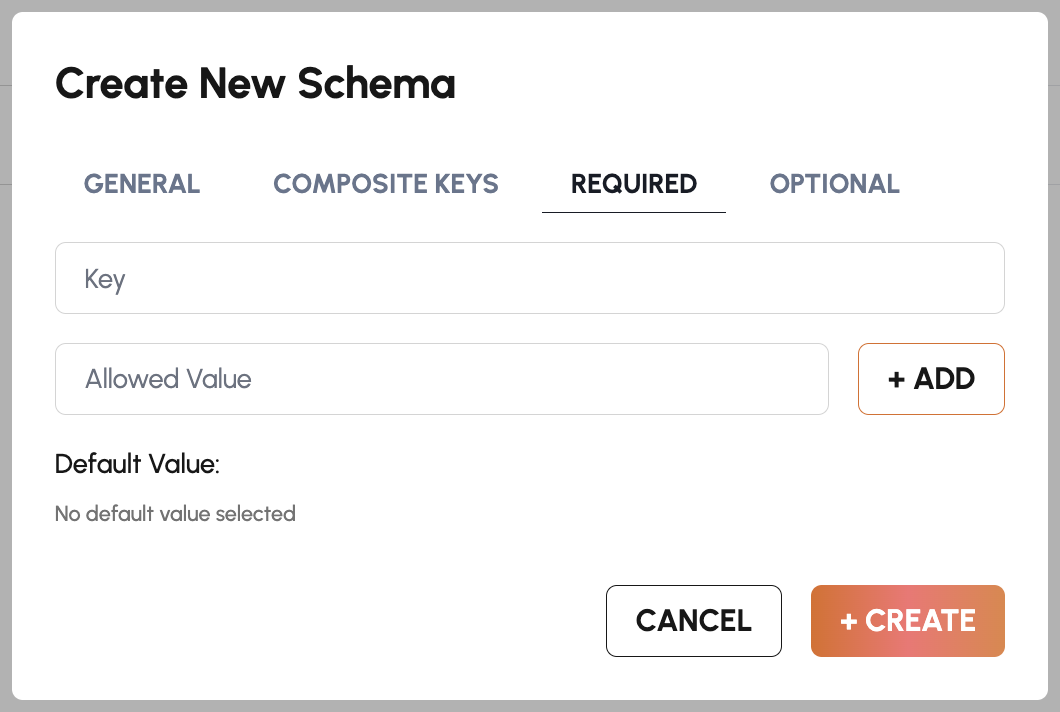Click the Default Value label

pyautogui.click(x=138, y=465)
